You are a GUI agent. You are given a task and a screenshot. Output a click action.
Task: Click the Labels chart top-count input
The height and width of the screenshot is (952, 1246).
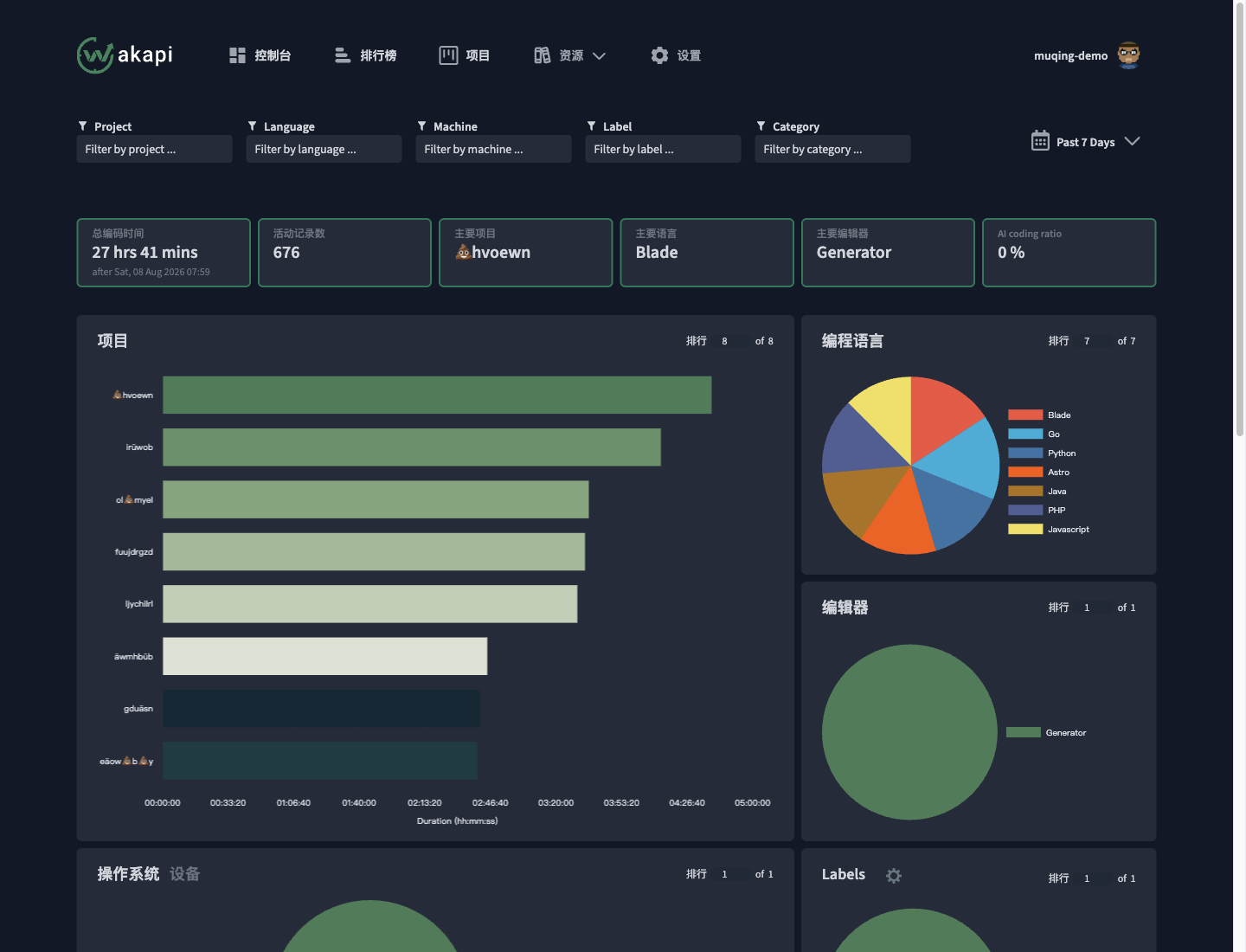coord(1095,878)
